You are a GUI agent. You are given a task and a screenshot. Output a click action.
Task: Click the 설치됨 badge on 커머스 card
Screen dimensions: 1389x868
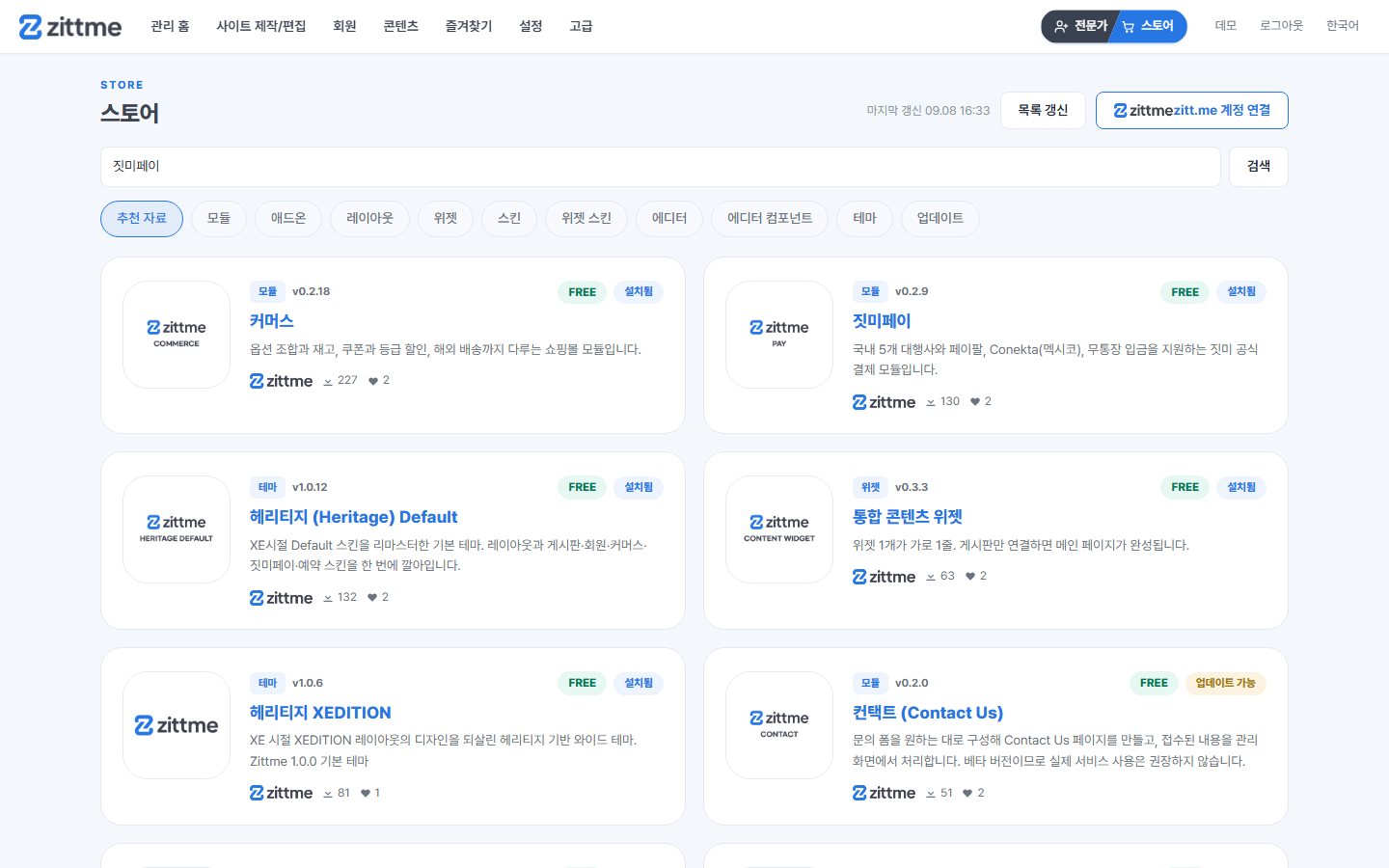coord(639,291)
